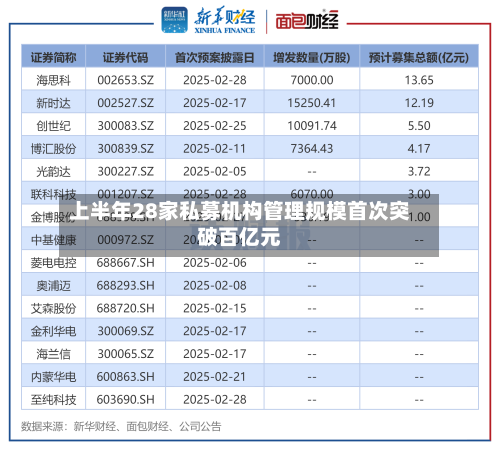Click the code 300069.SZ
Viewport: 500px width, 451px height.
point(126,331)
